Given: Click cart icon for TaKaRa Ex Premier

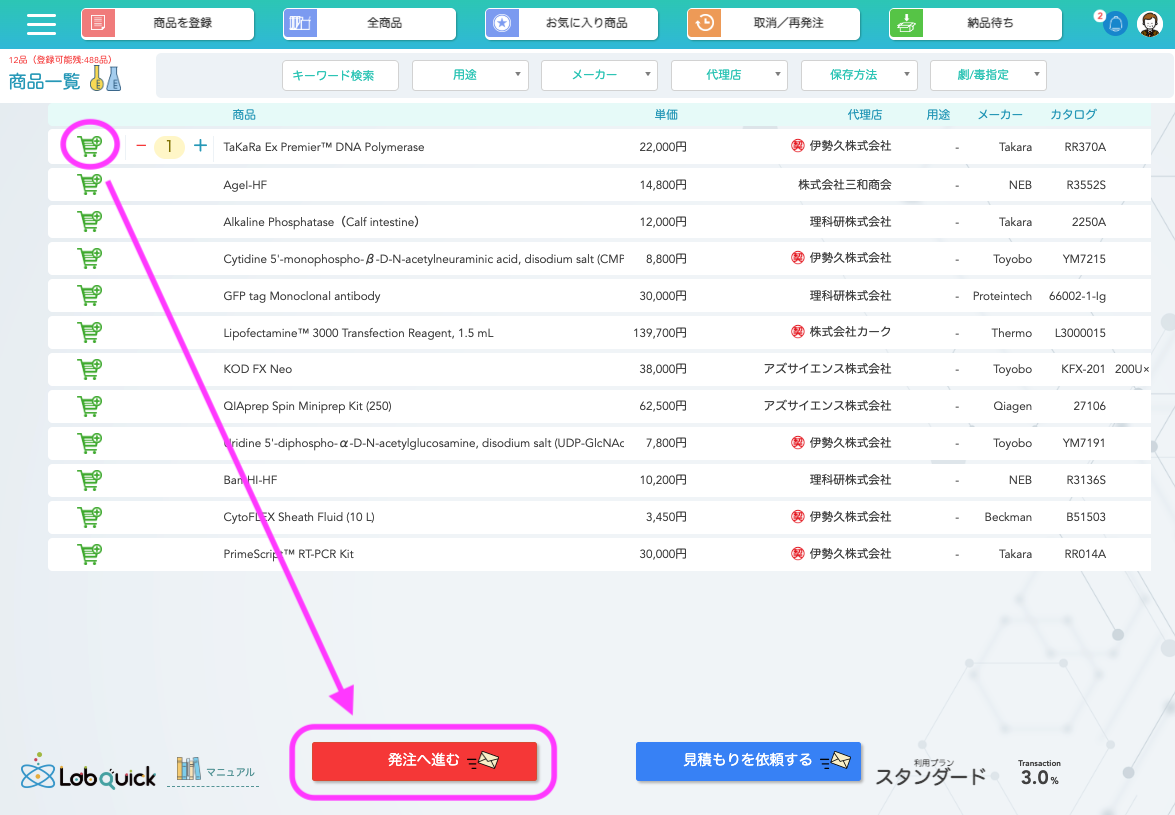Looking at the screenshot, I should (90, 147).
